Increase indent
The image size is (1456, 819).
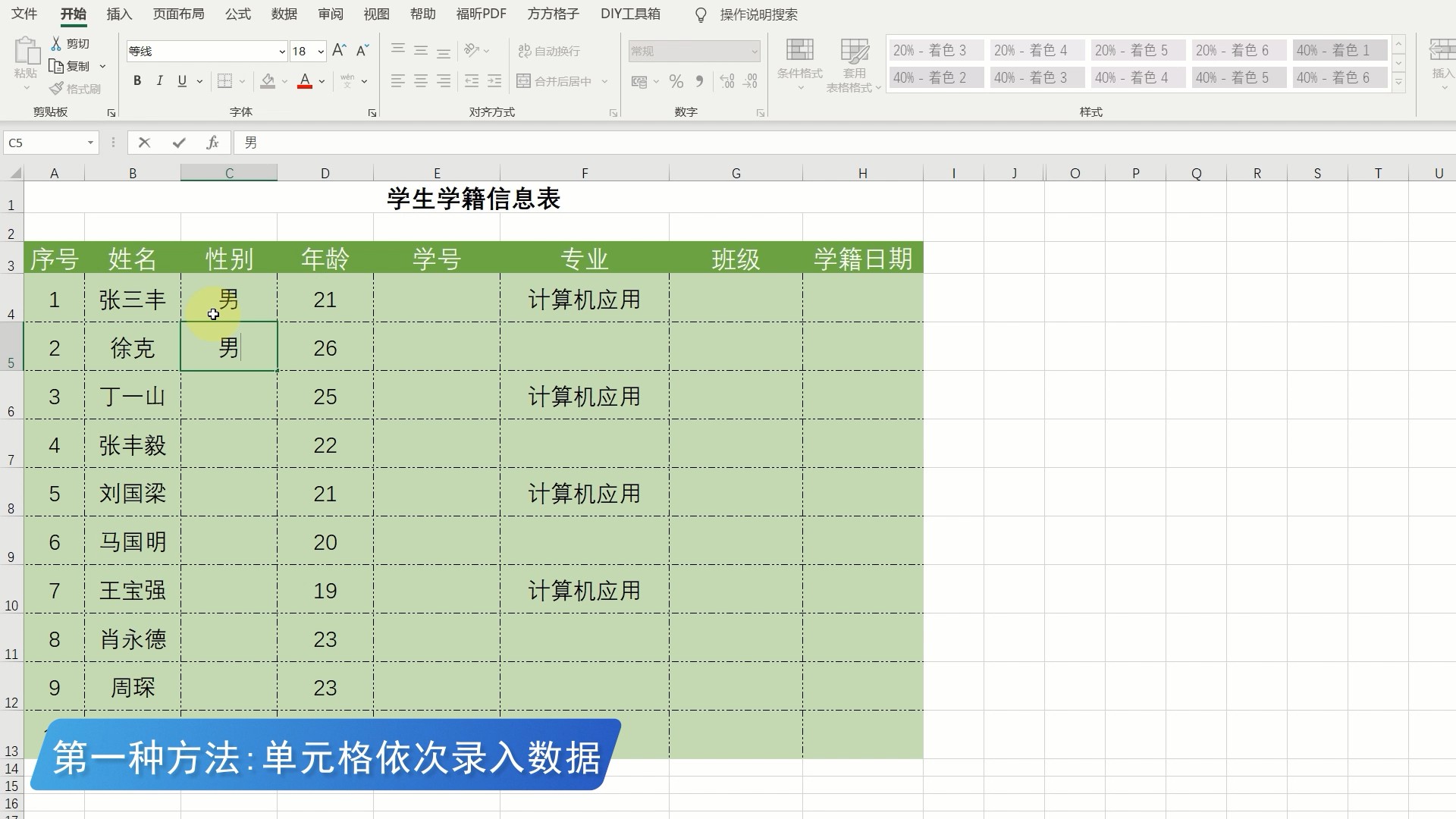pos(494,81)
